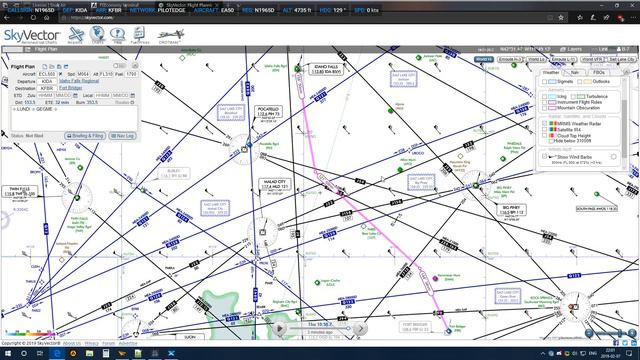Enable Instrument Flight Rules checkbox

[544, 102]
